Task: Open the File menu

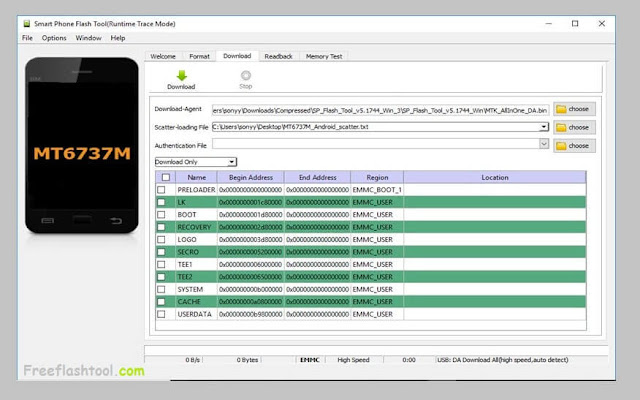Action: point(27,38)
